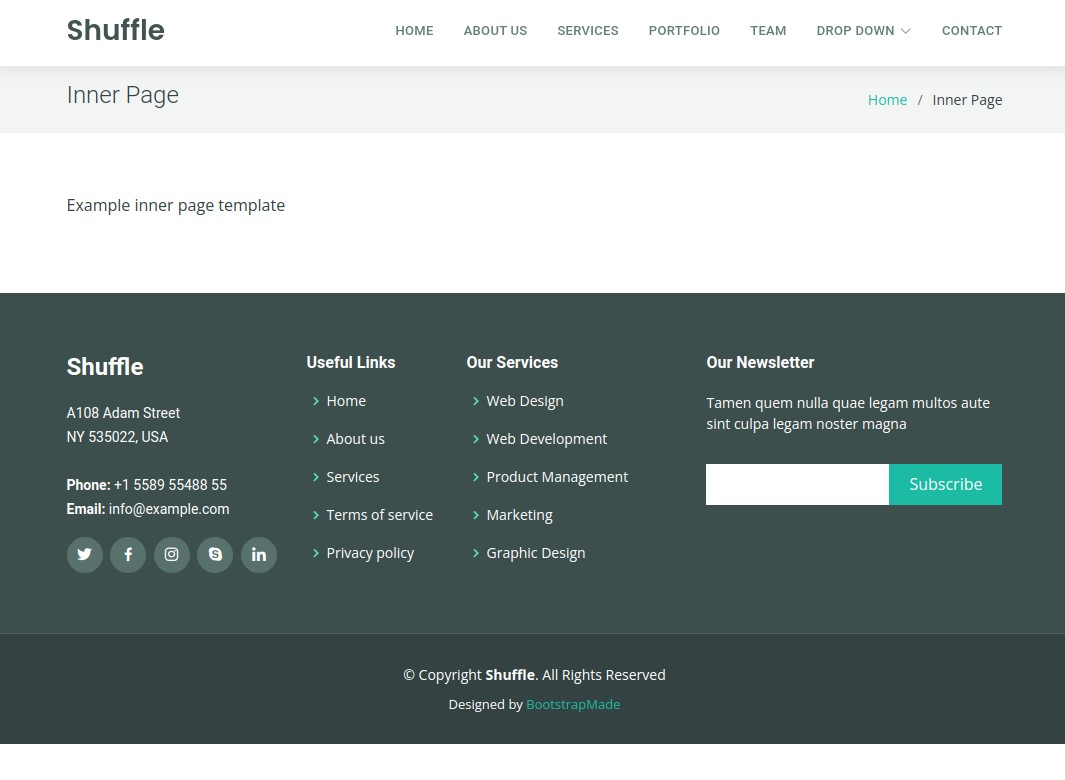Image resolution: width=1065 pixels, height=780 pixels.
Task: Open the Instagram social icon
Action: pos(171,555)
